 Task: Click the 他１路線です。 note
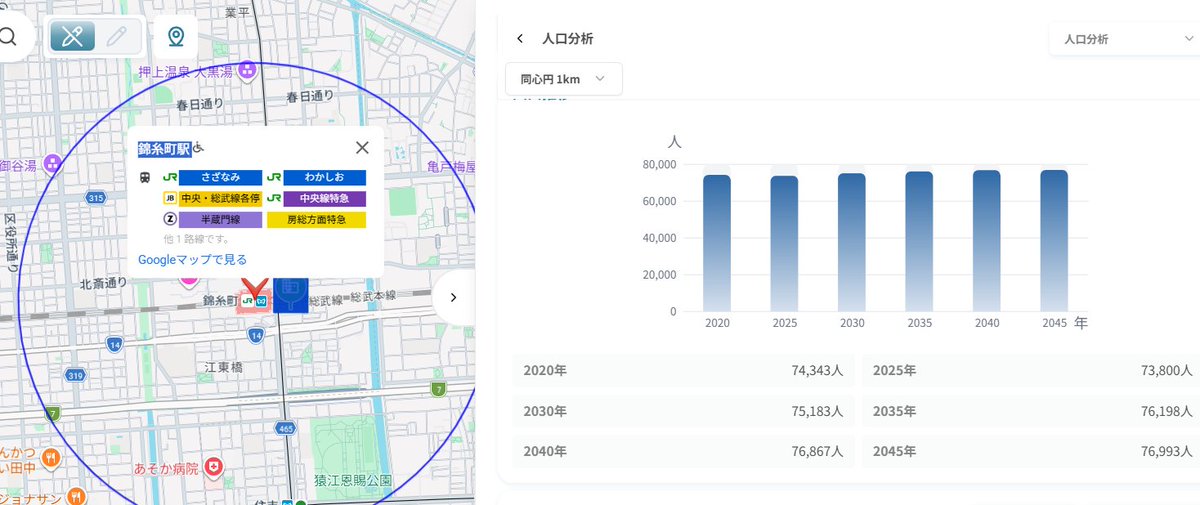(197, 239)
